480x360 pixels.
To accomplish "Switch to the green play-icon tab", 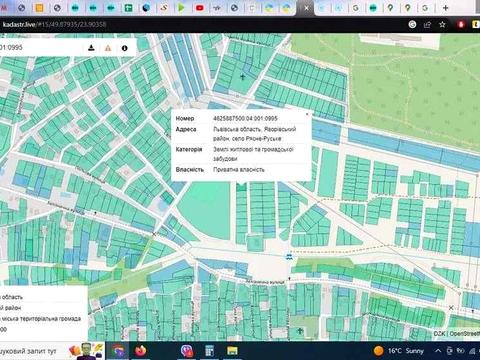I will point(181,8).
